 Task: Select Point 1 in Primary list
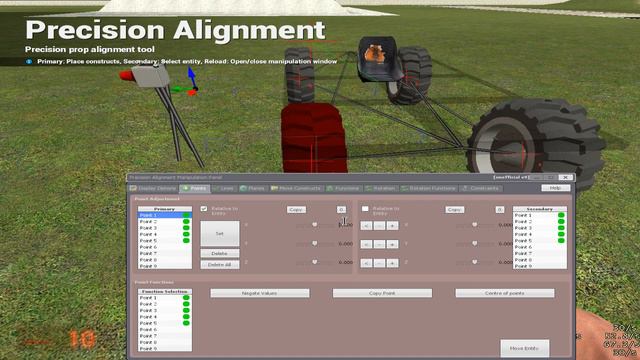(165, 215)
